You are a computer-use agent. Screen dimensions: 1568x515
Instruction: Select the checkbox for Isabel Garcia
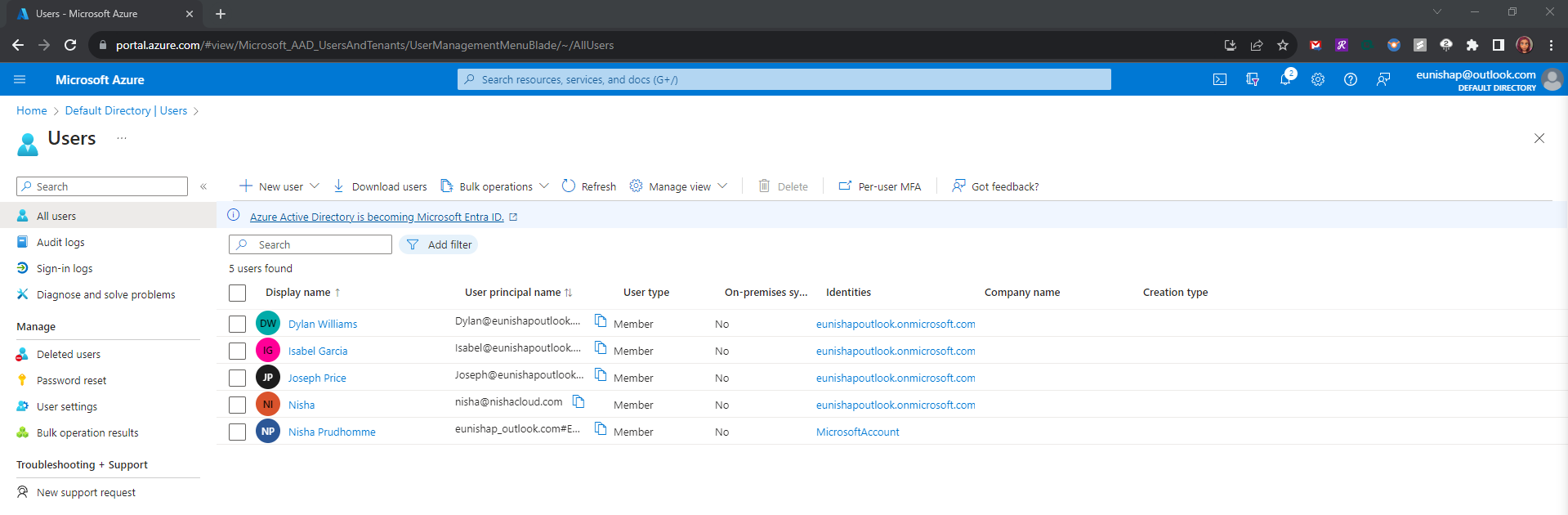(237, 351)
